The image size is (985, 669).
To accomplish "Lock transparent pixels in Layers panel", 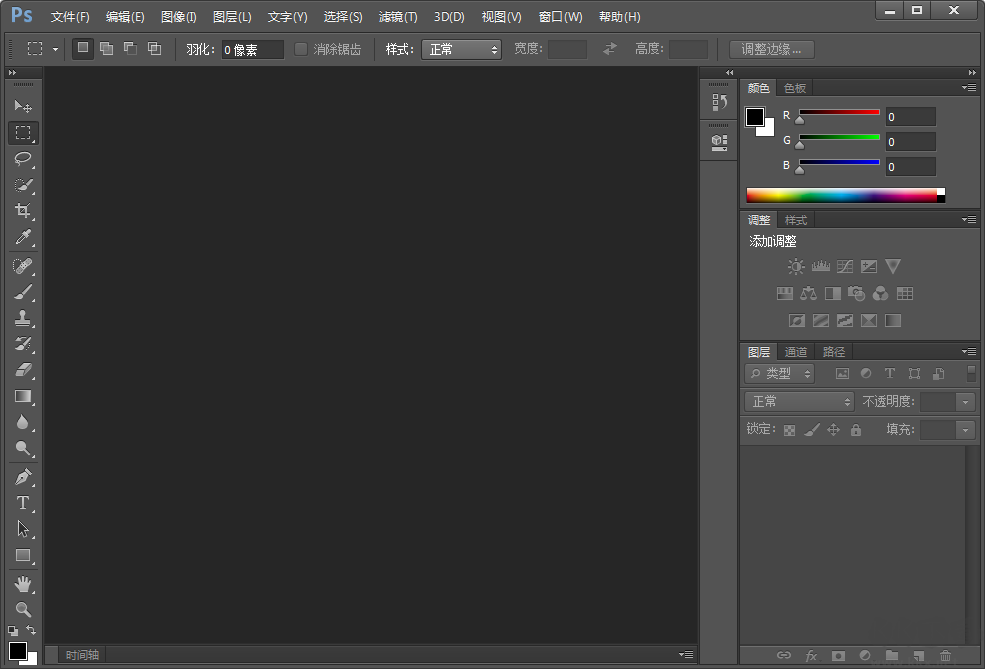I will (789, 429).
